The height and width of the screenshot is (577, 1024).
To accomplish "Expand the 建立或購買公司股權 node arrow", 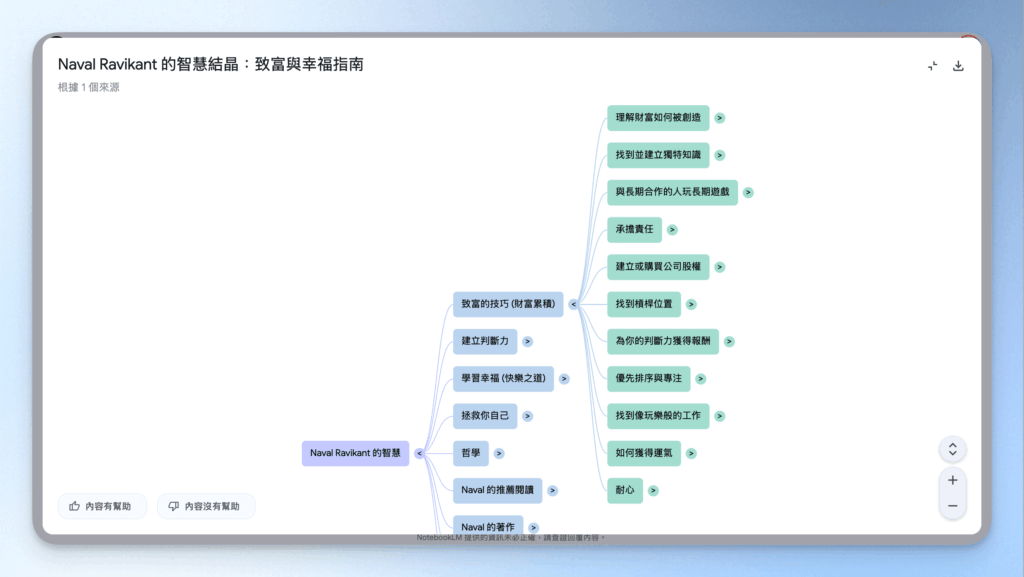I will 720,267.
